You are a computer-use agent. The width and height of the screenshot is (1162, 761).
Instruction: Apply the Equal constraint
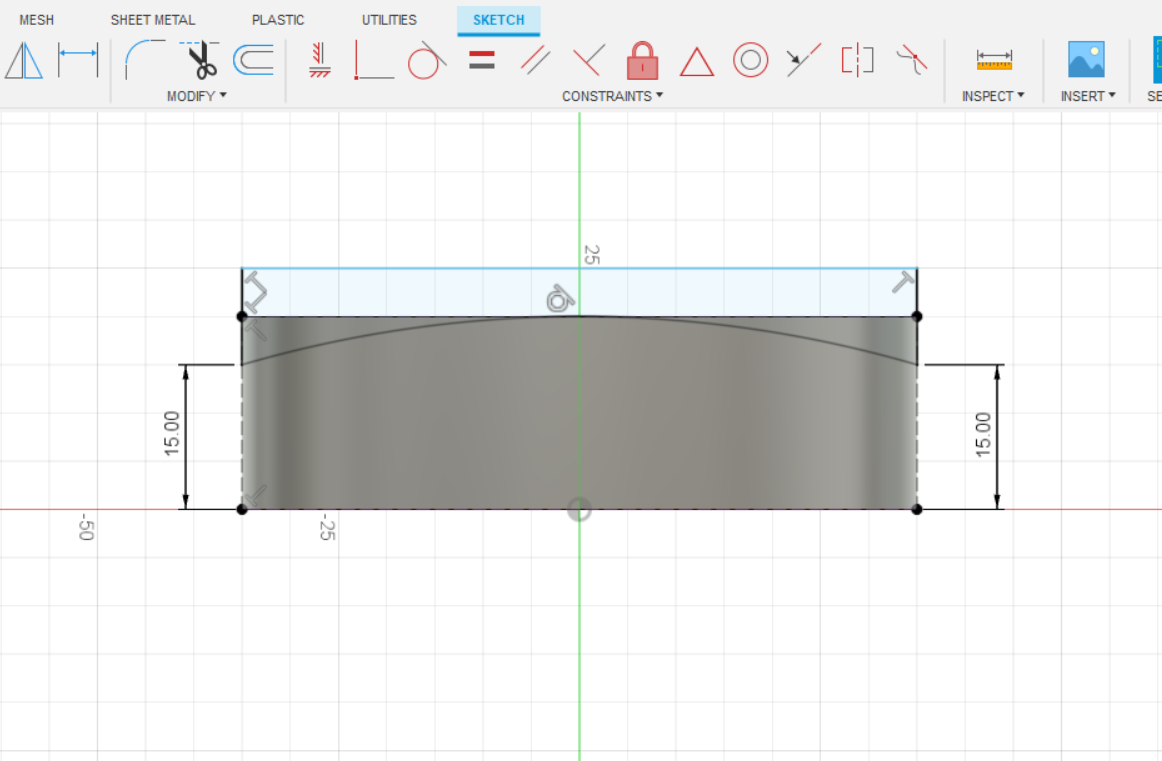[x=482, y=60]
